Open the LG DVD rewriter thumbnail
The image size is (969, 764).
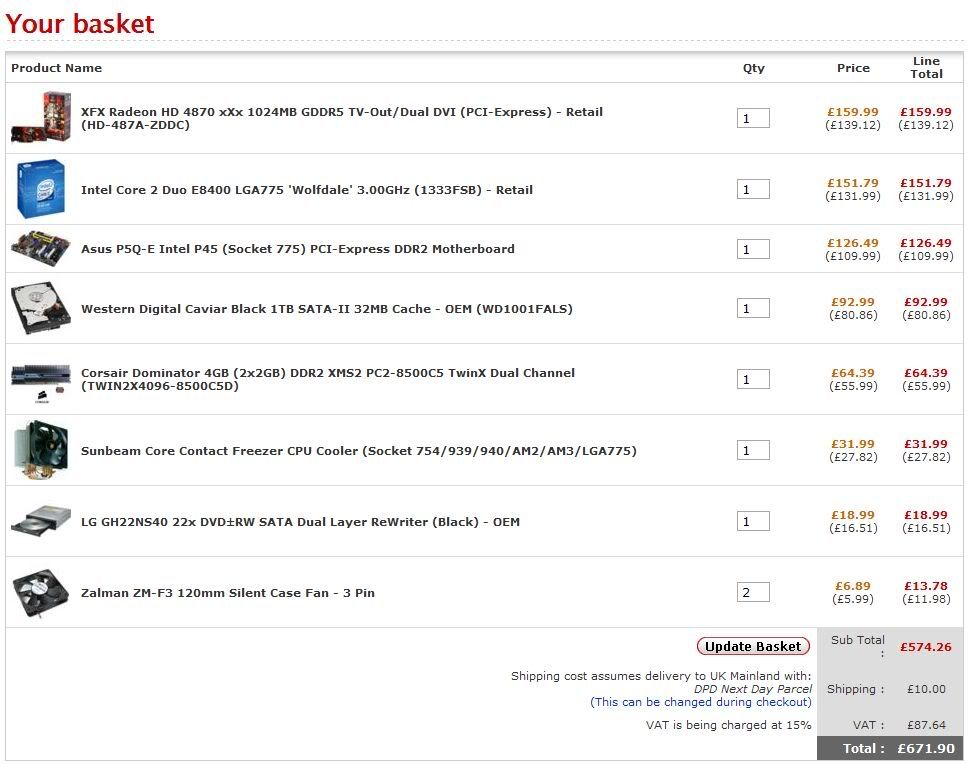[x=41, y=521]
